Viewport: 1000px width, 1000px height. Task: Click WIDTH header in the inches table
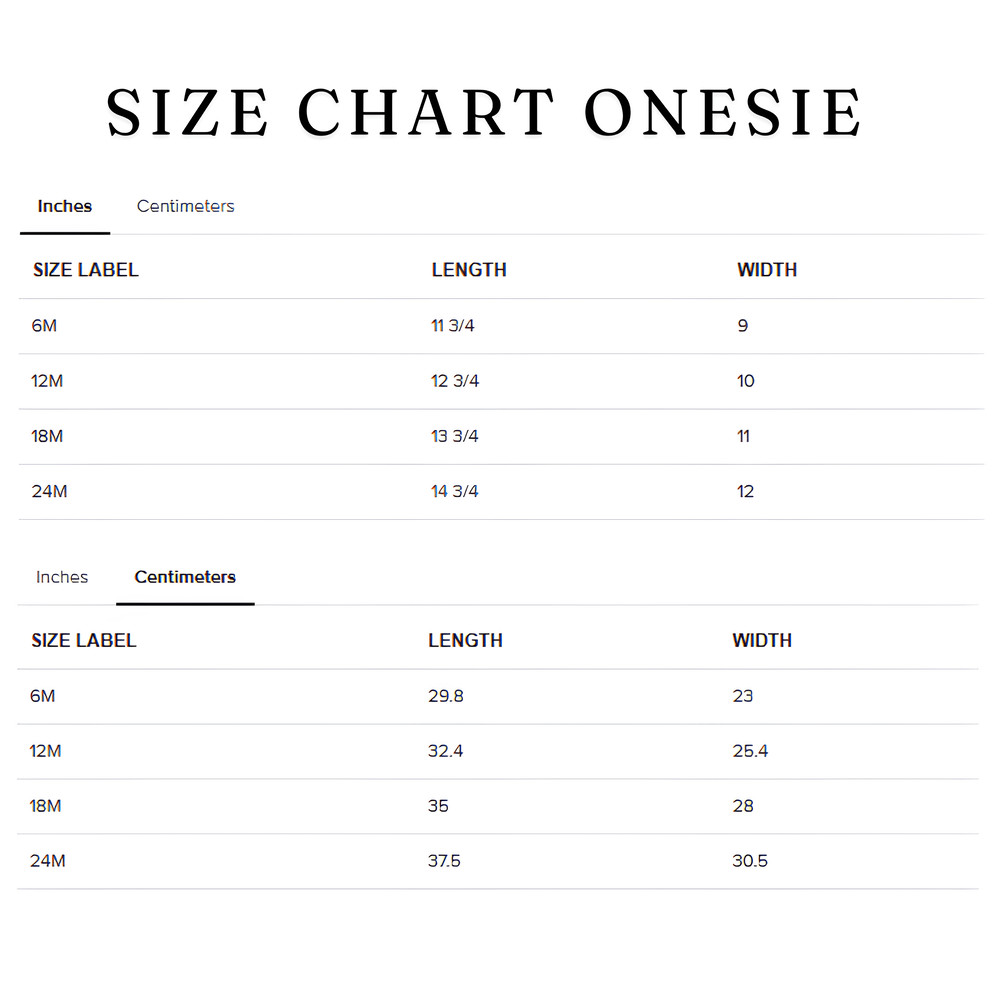[x=767, y=270]
